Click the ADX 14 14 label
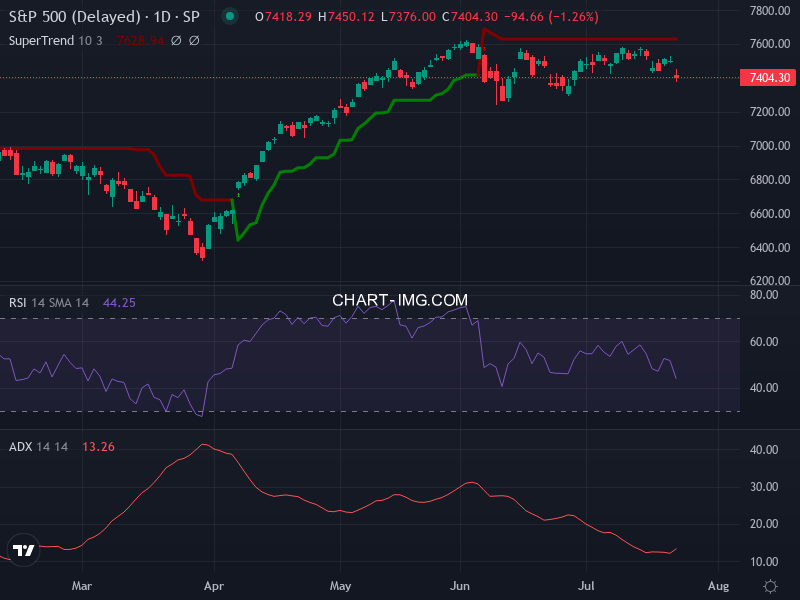Viewport: 800px width, 600px height. [x=38, y=447]
